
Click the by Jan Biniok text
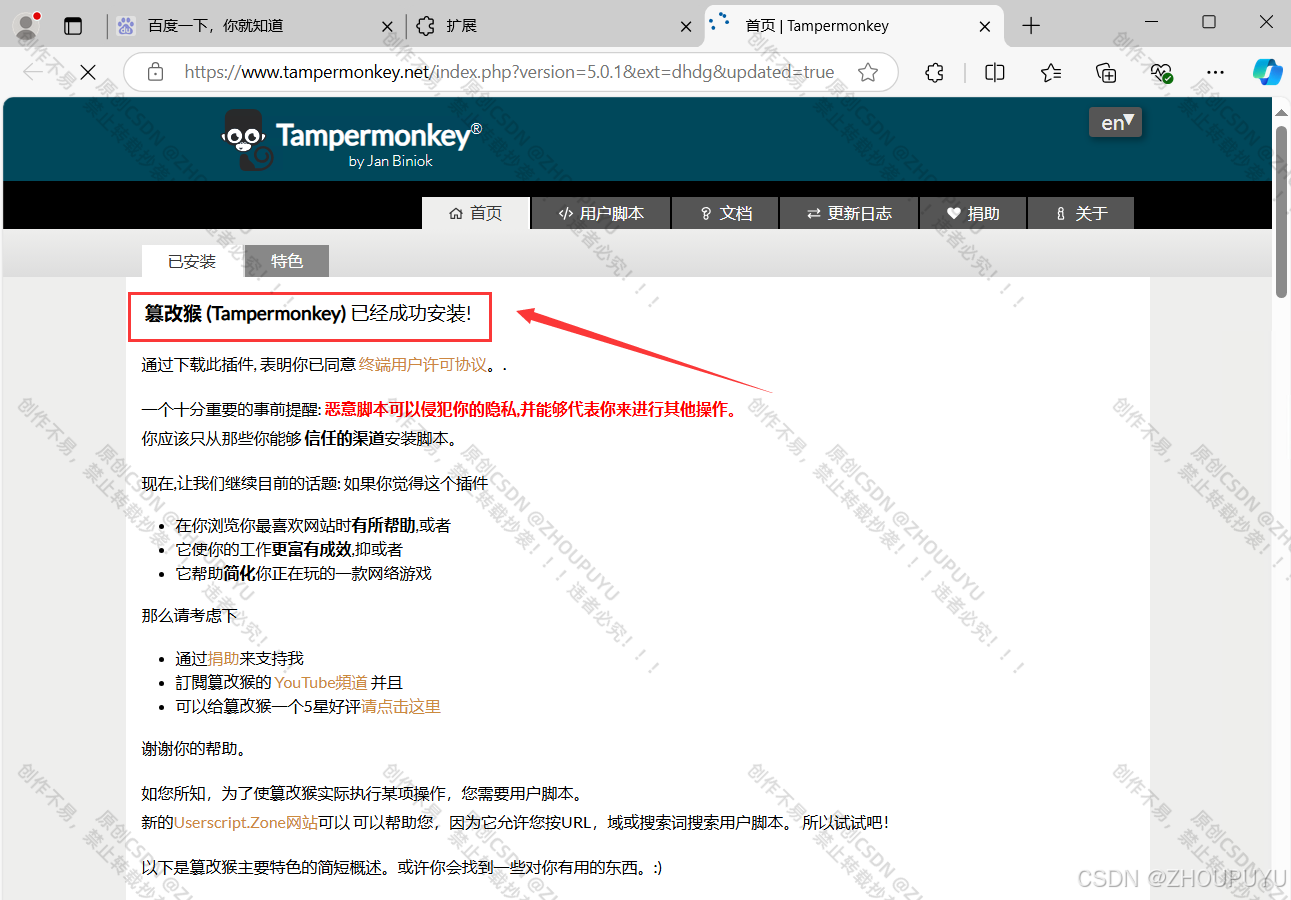point(391,161)
